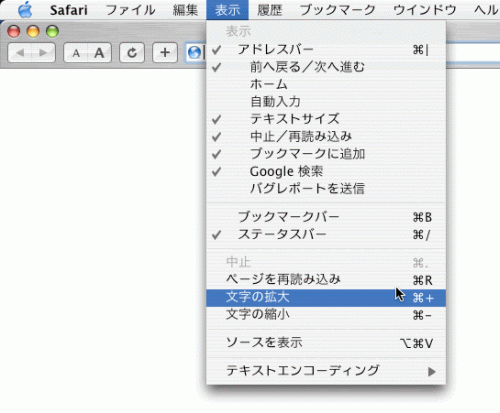Viewport: 500px width, 413px height.
Task: Open the 編集 menu
Action: point(185,10)
